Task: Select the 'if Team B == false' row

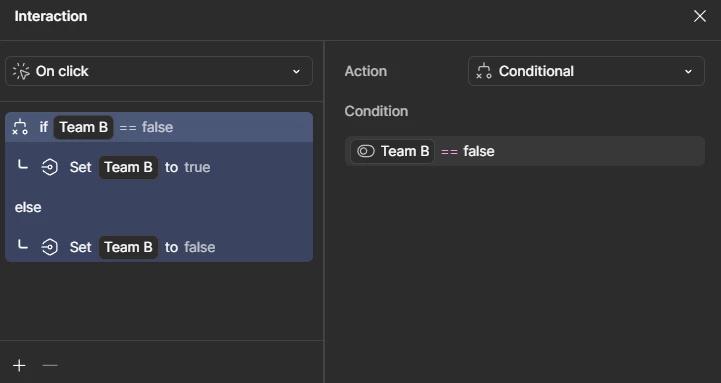Action: tap(159, 127)
